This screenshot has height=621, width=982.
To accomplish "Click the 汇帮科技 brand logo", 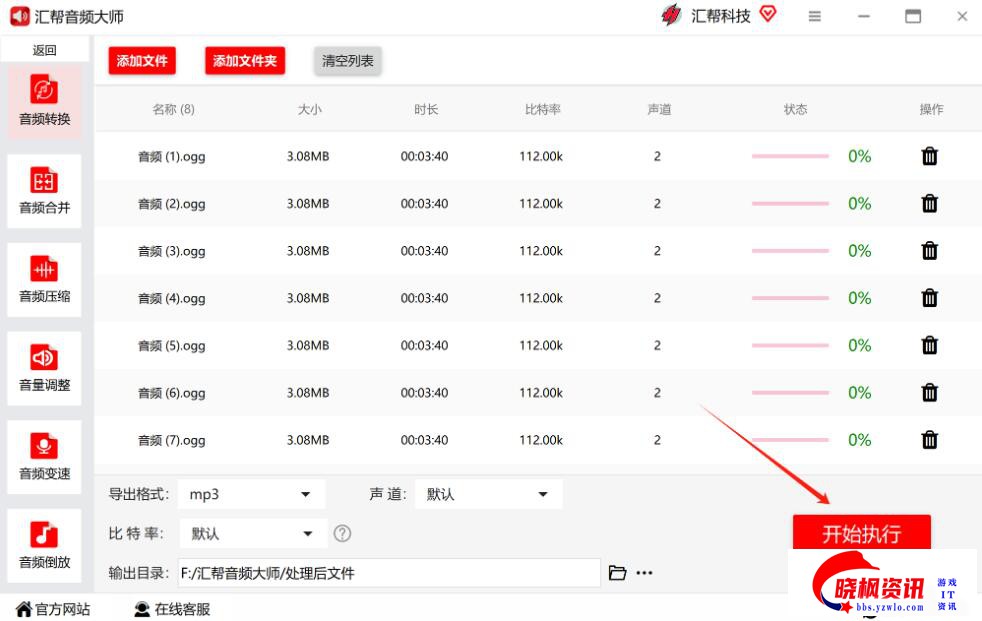I will coord(671,15).
